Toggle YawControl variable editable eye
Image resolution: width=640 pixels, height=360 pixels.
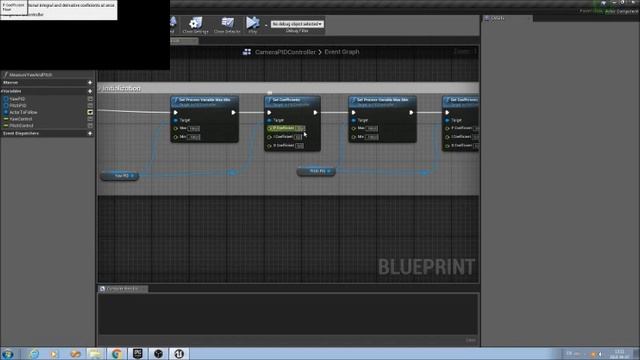pos(90,119)
